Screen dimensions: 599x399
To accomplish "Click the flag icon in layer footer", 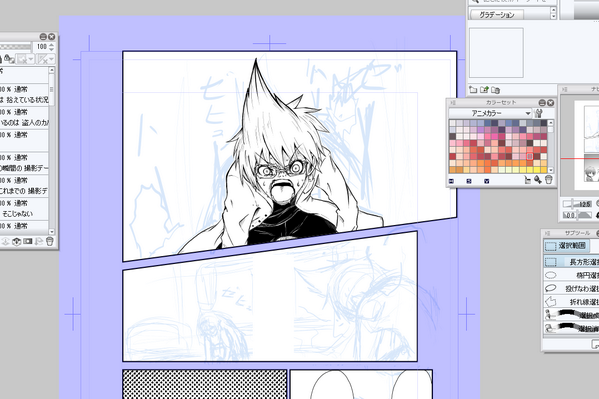I will (x=38, y=241).
